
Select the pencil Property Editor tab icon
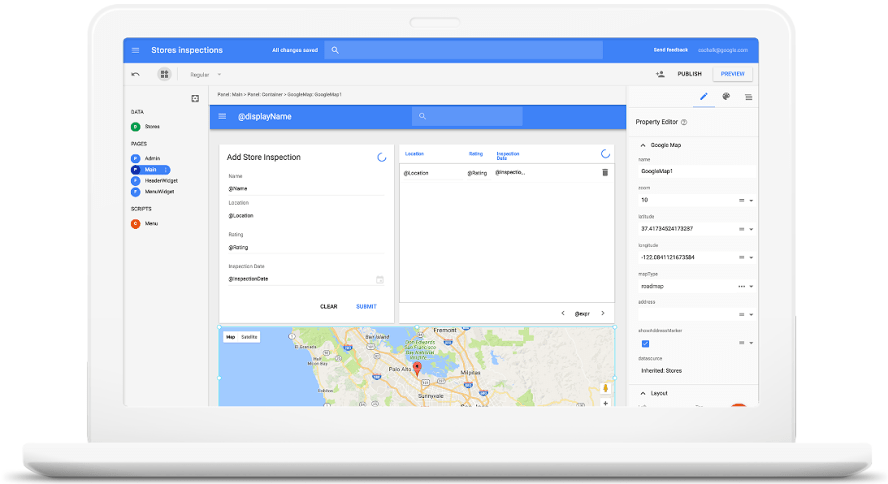(703, 97)
